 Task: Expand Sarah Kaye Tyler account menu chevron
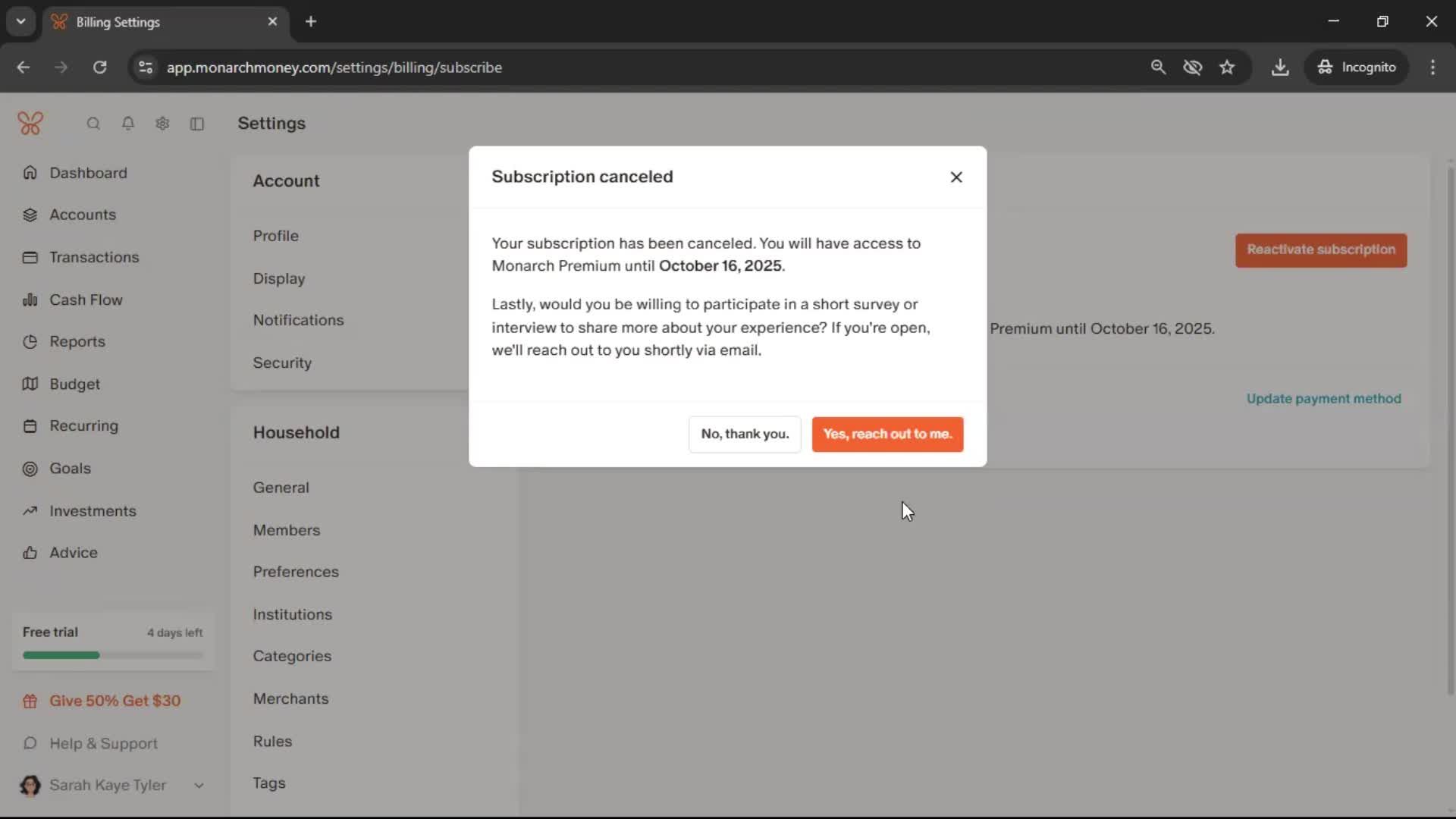point(199,786)
